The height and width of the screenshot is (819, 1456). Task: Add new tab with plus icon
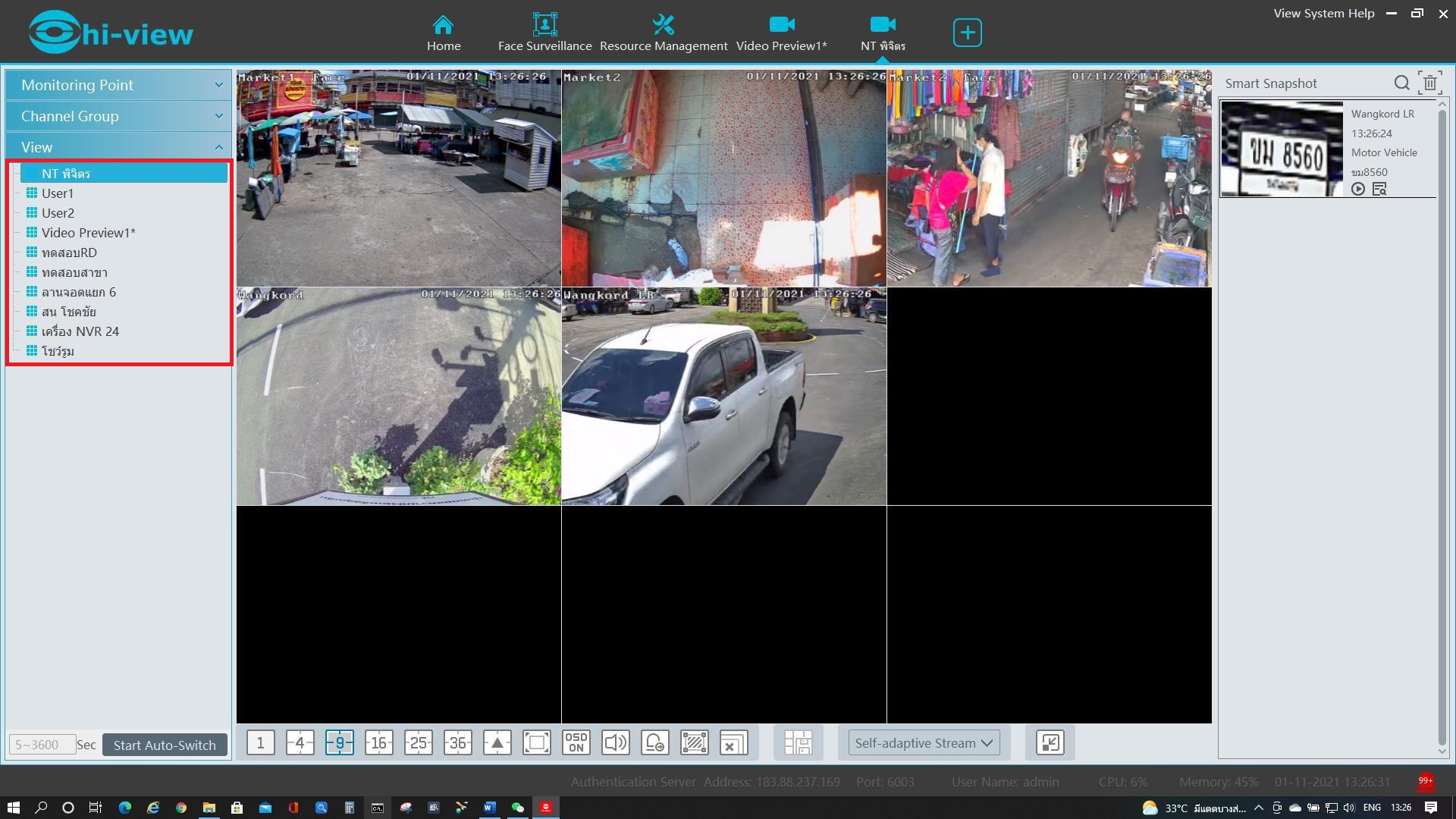click(967, 33)
